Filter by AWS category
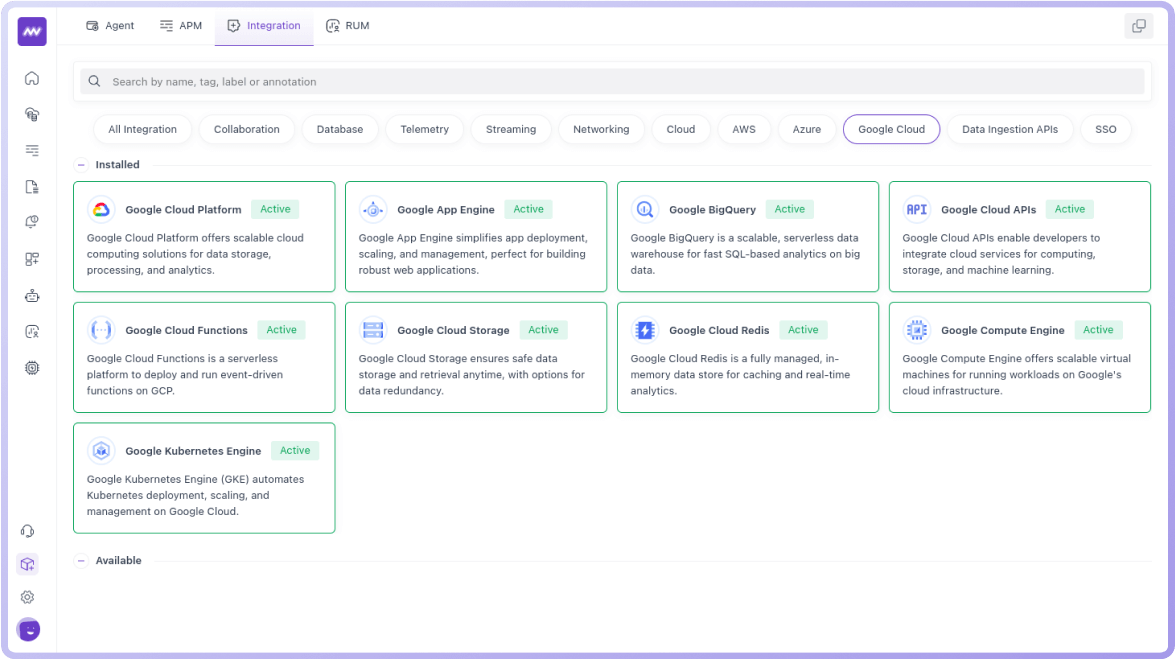This screenshot has width=1175, height=659. [743, 129]
